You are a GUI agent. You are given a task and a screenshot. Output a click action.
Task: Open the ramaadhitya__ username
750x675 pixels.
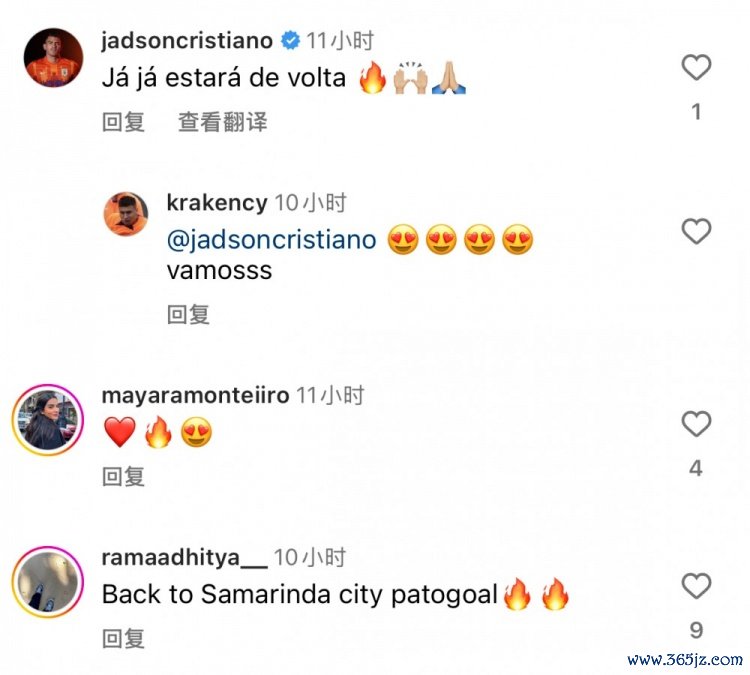185,558
